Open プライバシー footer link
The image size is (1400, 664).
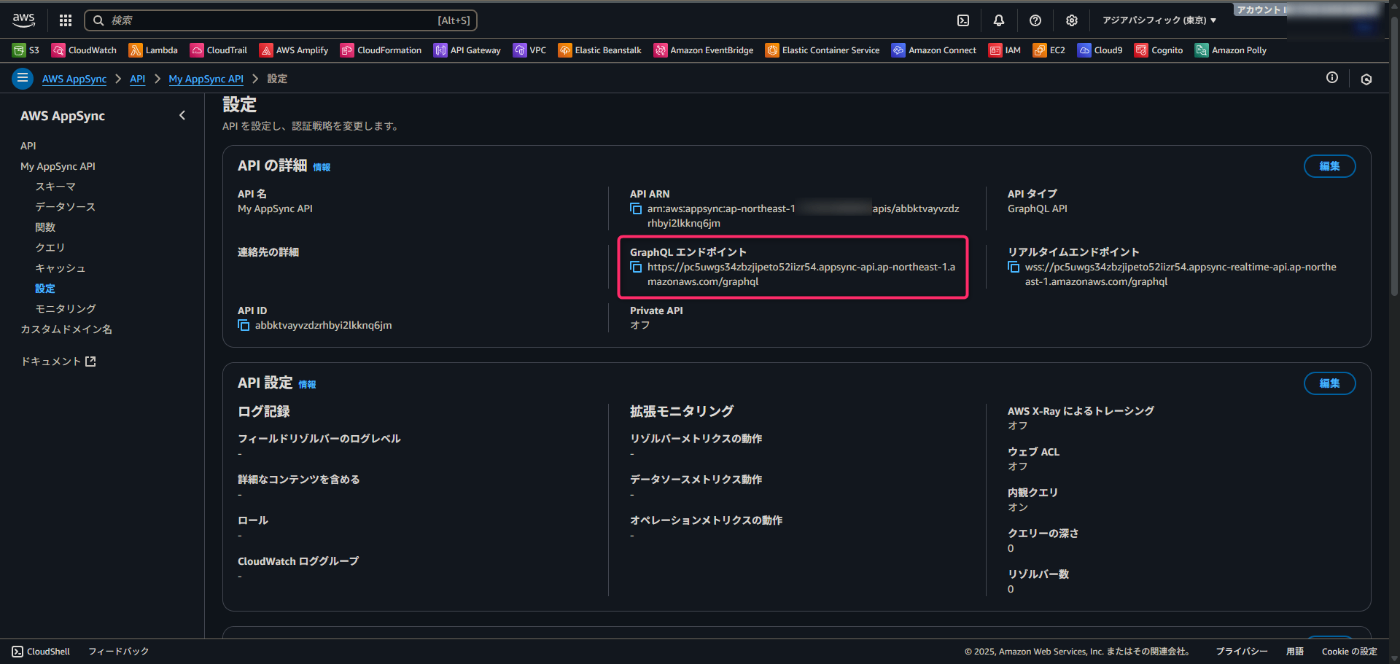(1241, 651)
